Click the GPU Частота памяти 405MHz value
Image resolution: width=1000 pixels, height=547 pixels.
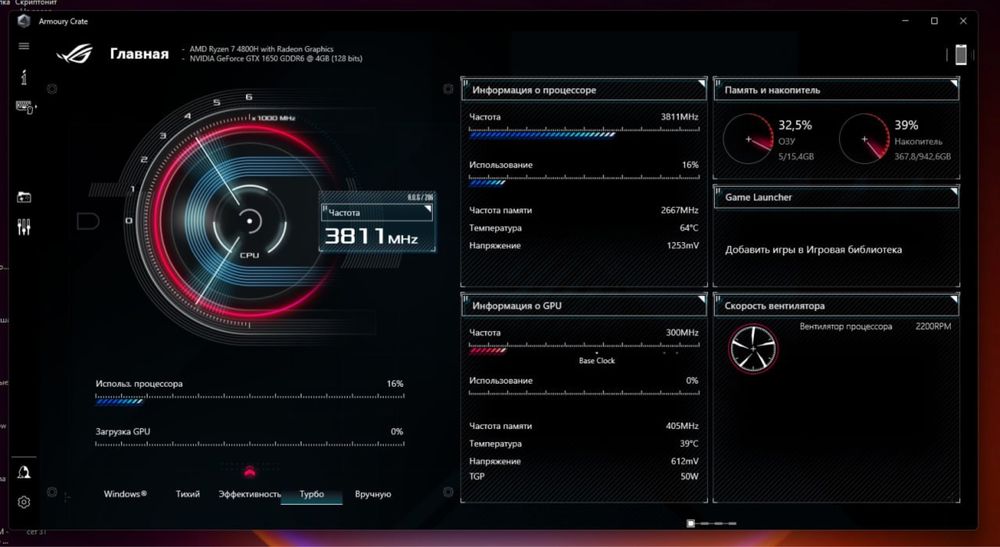pyautogui.click(x=682, y=426)
